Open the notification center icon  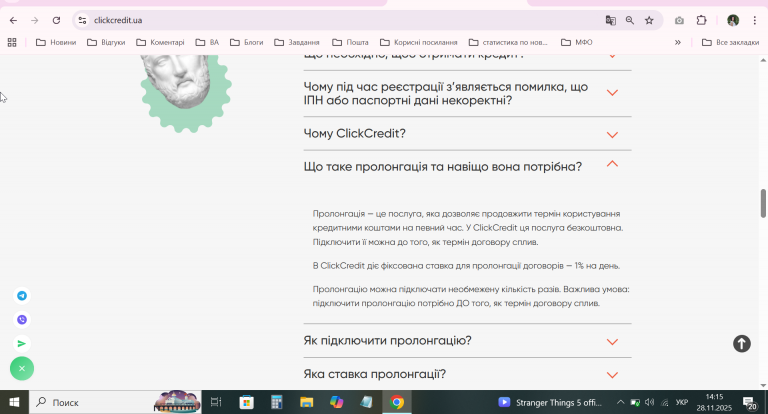(750, 403)
